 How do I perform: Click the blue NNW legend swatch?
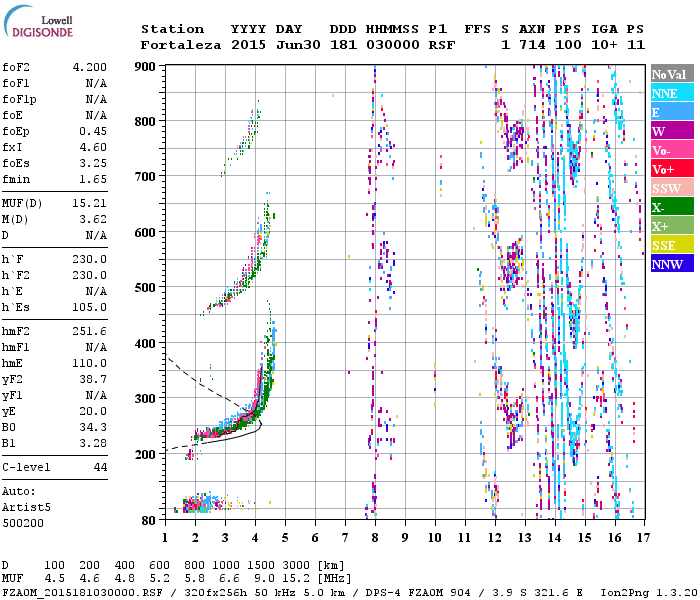(671, 264)
